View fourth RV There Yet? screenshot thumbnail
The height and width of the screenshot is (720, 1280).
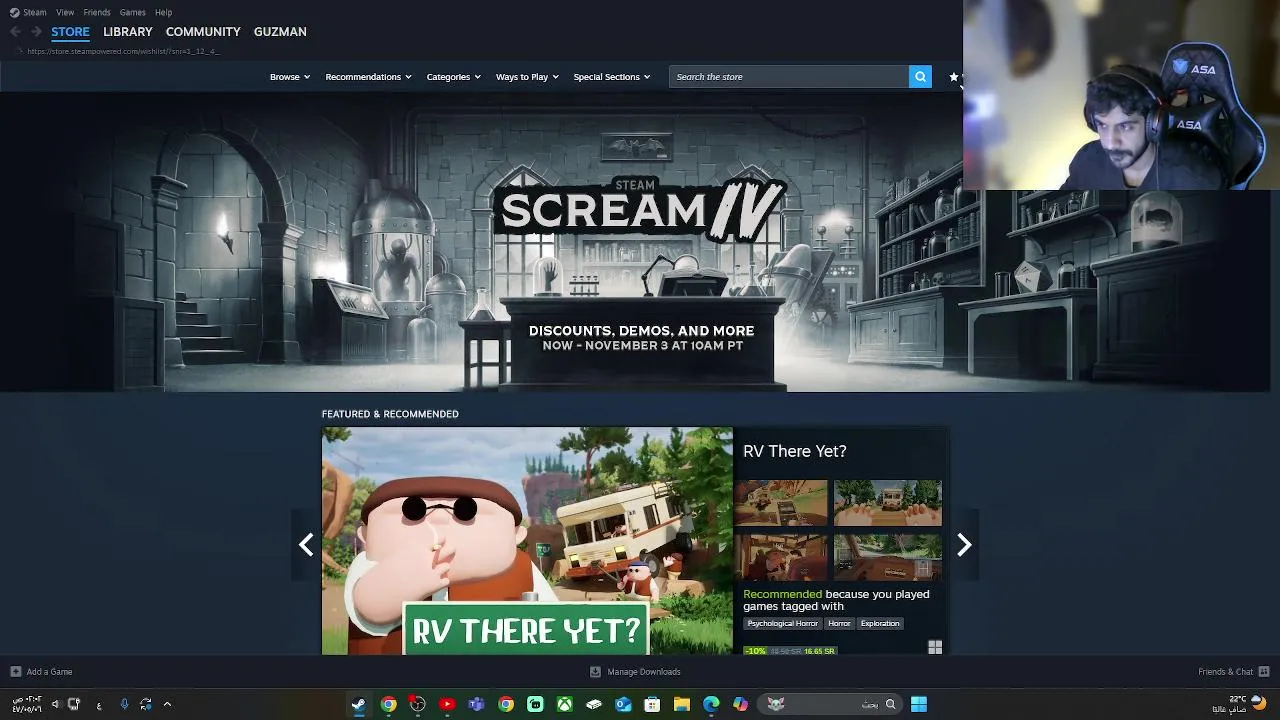(888, 557)
